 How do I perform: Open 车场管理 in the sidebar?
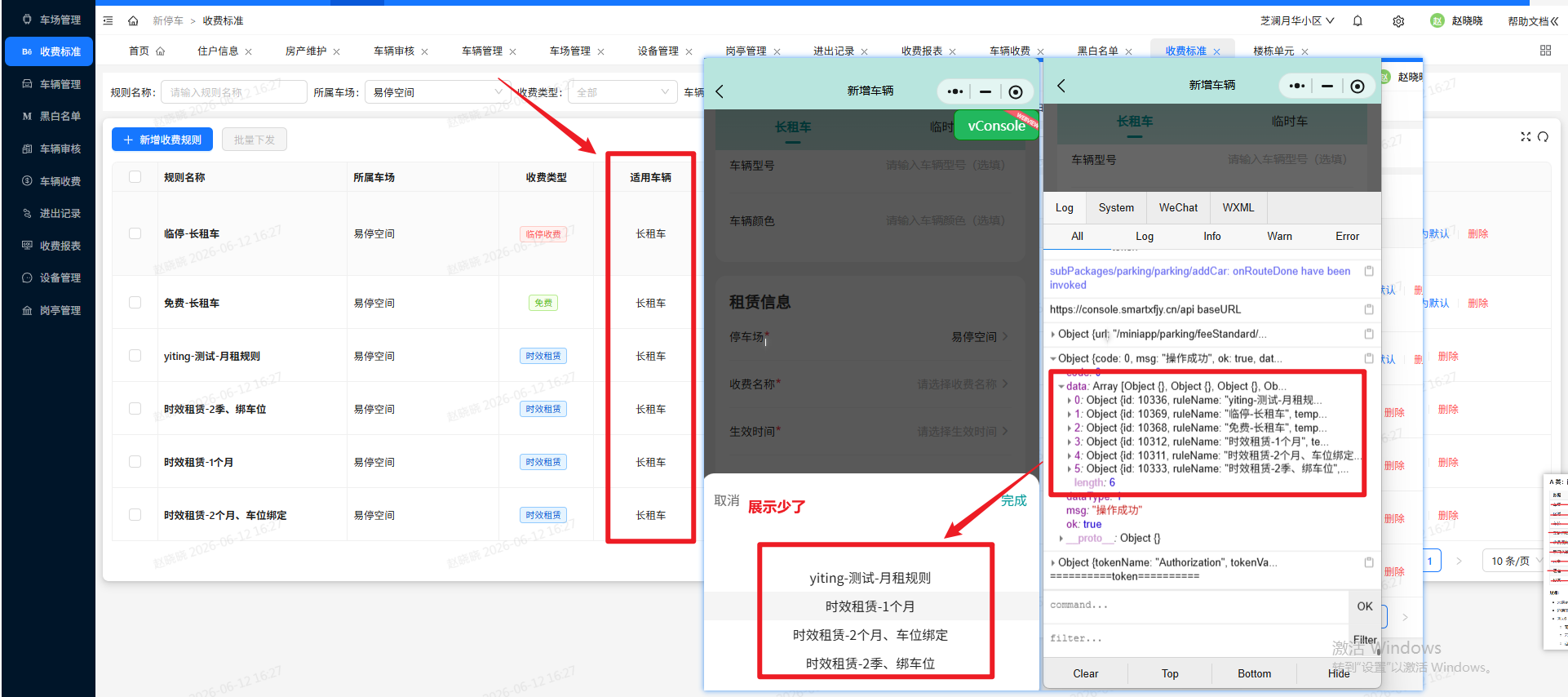pyautogui.click(x=51, y=20)
